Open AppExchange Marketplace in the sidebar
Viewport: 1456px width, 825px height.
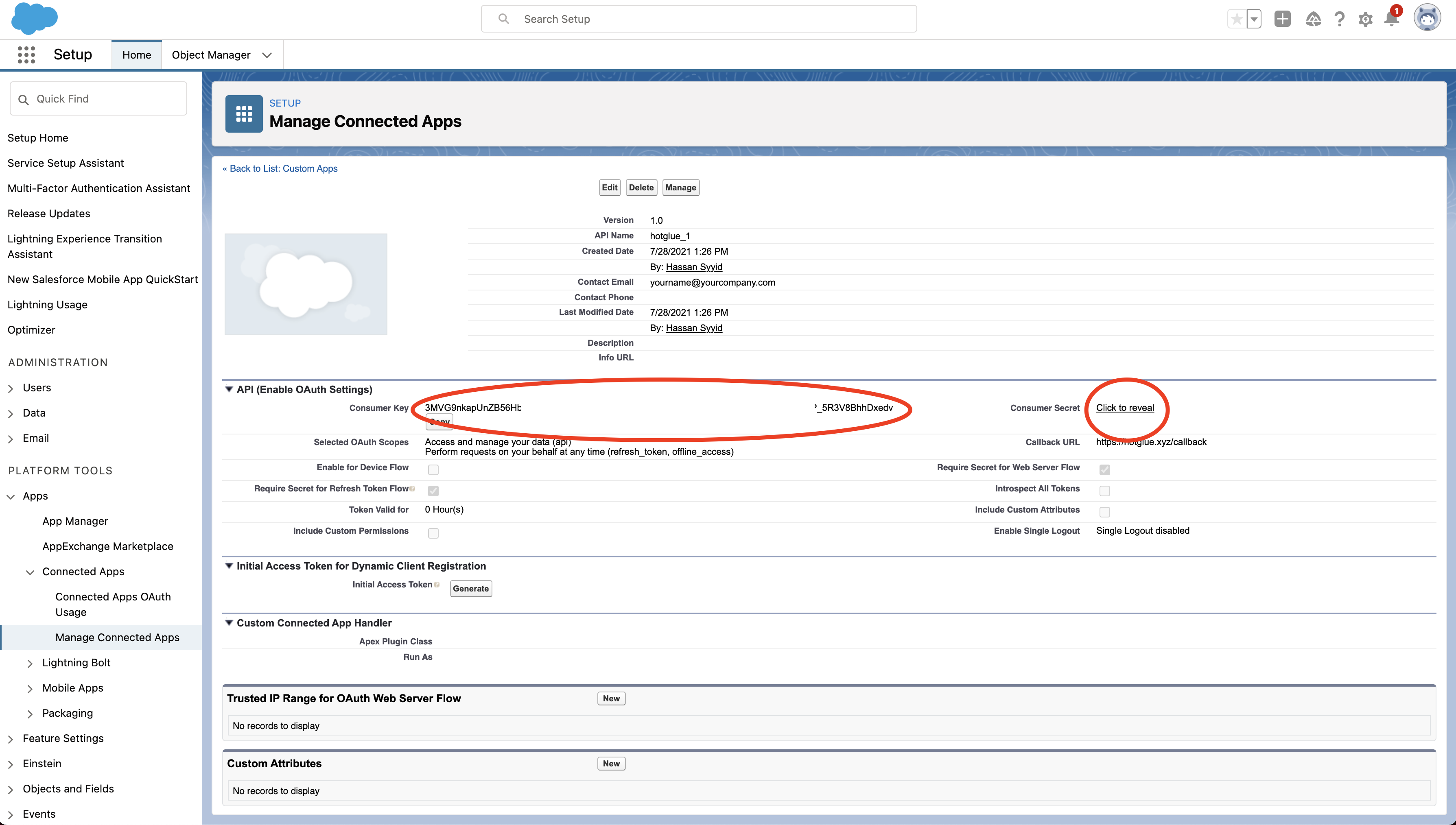coord(108,546)
